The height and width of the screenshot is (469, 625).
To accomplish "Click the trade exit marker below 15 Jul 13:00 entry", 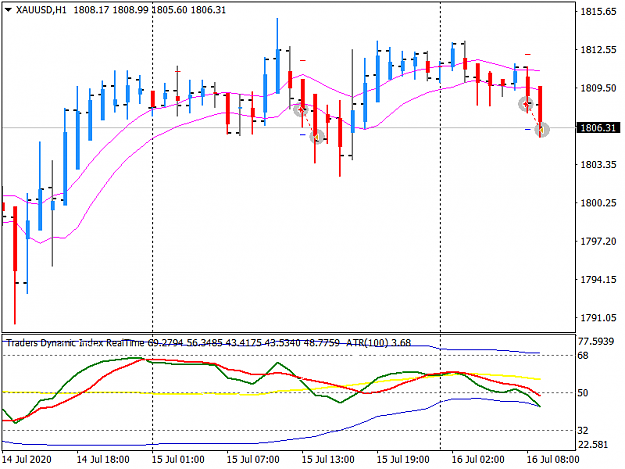I will pyautogui.click(x=317, y=137).
